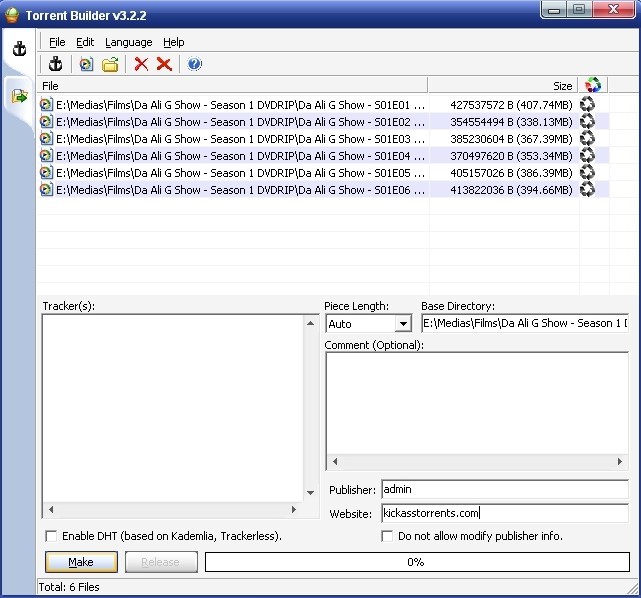Image resolution: width=641 pixels, height=598 pixels.
Task: Click file icon of the S01E03 entry
Action: 46,139
